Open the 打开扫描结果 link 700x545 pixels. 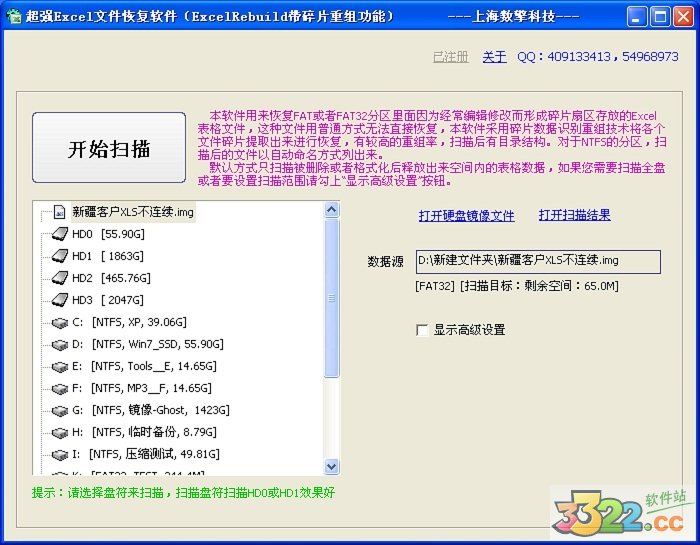pos(574,215)
